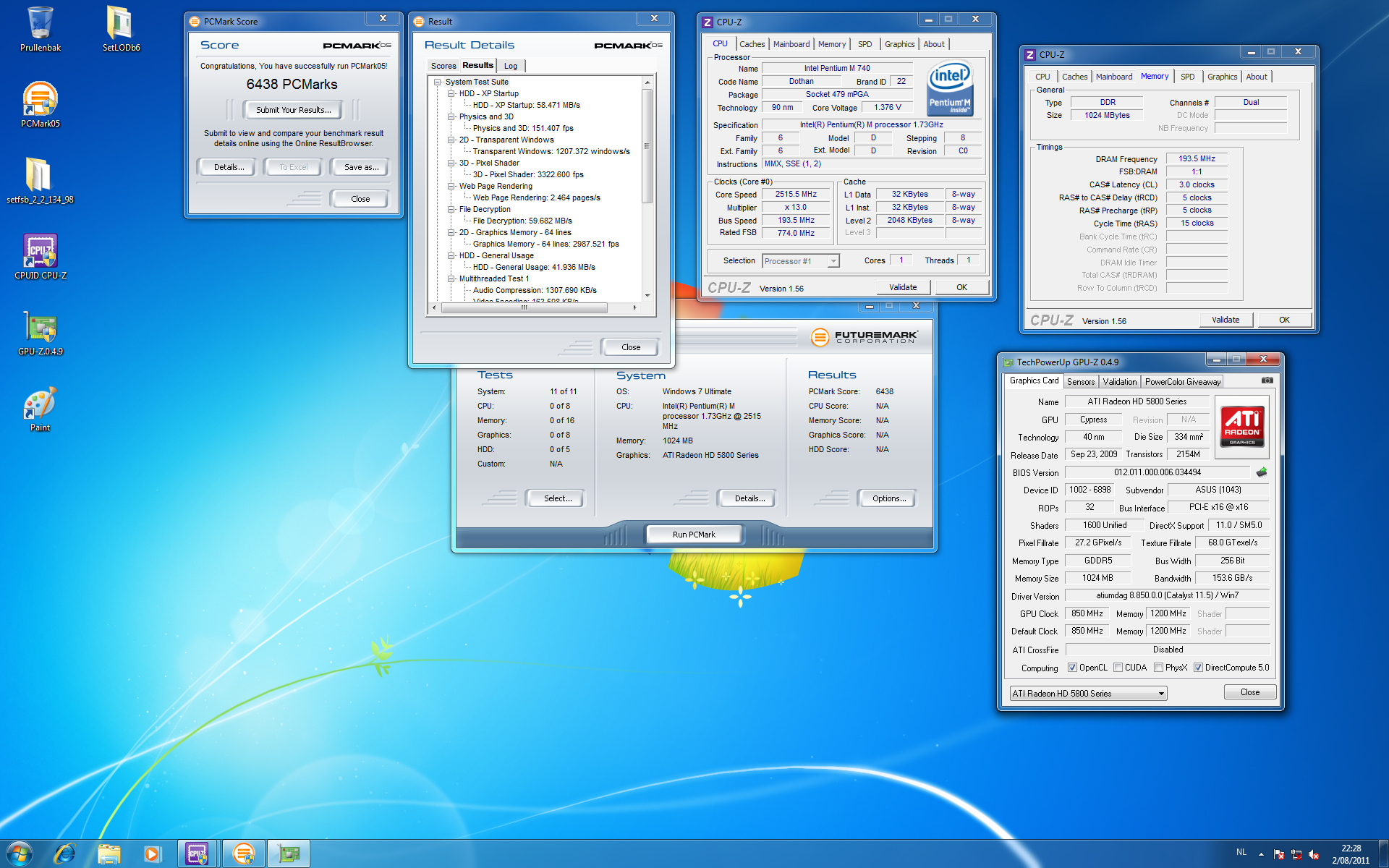Open the Sensors tab in GPU-Z

1081,382
